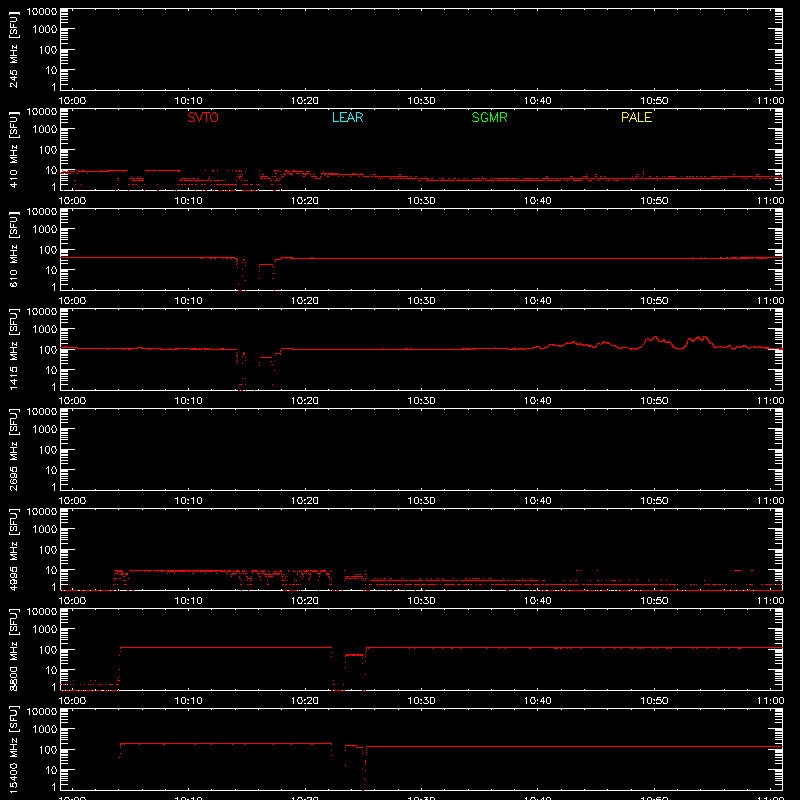
Task: Click the yellow PALE station label
Action: 636,117
